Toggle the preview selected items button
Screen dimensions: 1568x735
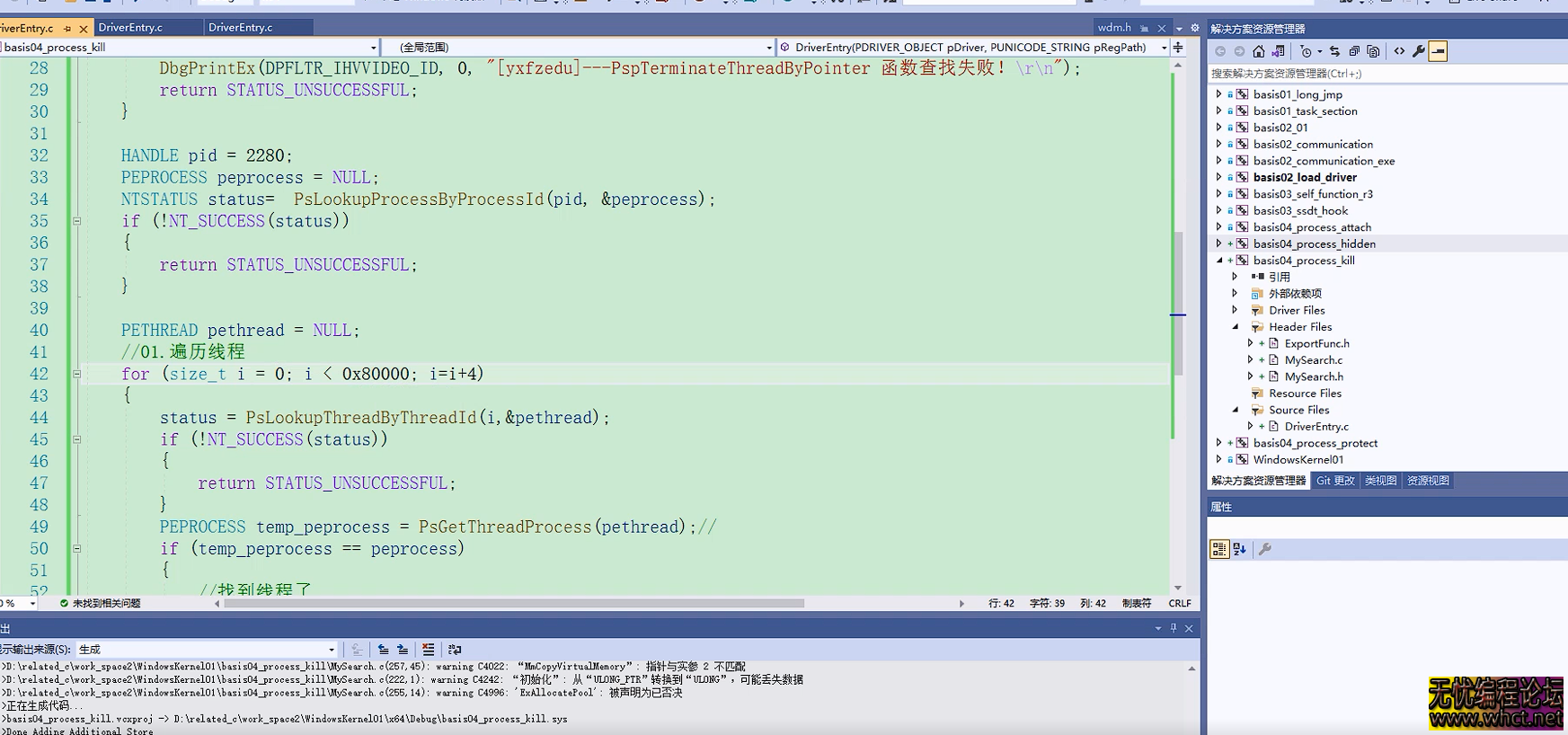coord(1438,51)
